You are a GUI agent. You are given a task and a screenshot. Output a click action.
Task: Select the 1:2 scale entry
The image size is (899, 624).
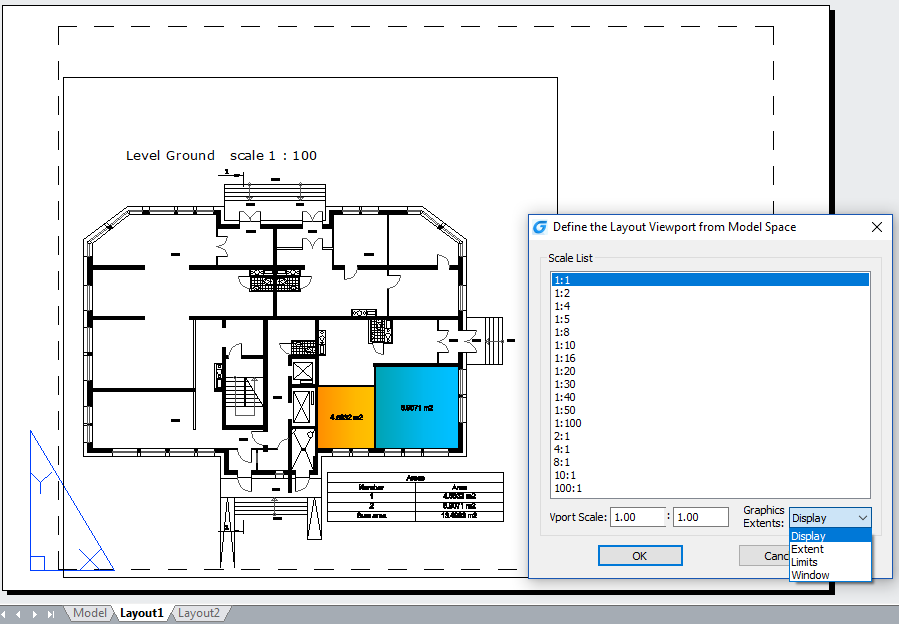(710, 293)
